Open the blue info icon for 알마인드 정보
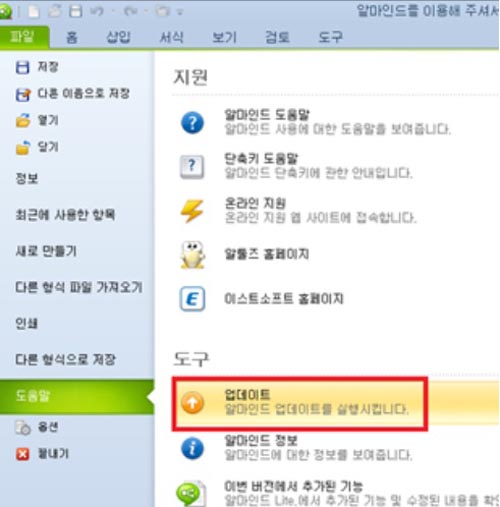 [192, 448]
